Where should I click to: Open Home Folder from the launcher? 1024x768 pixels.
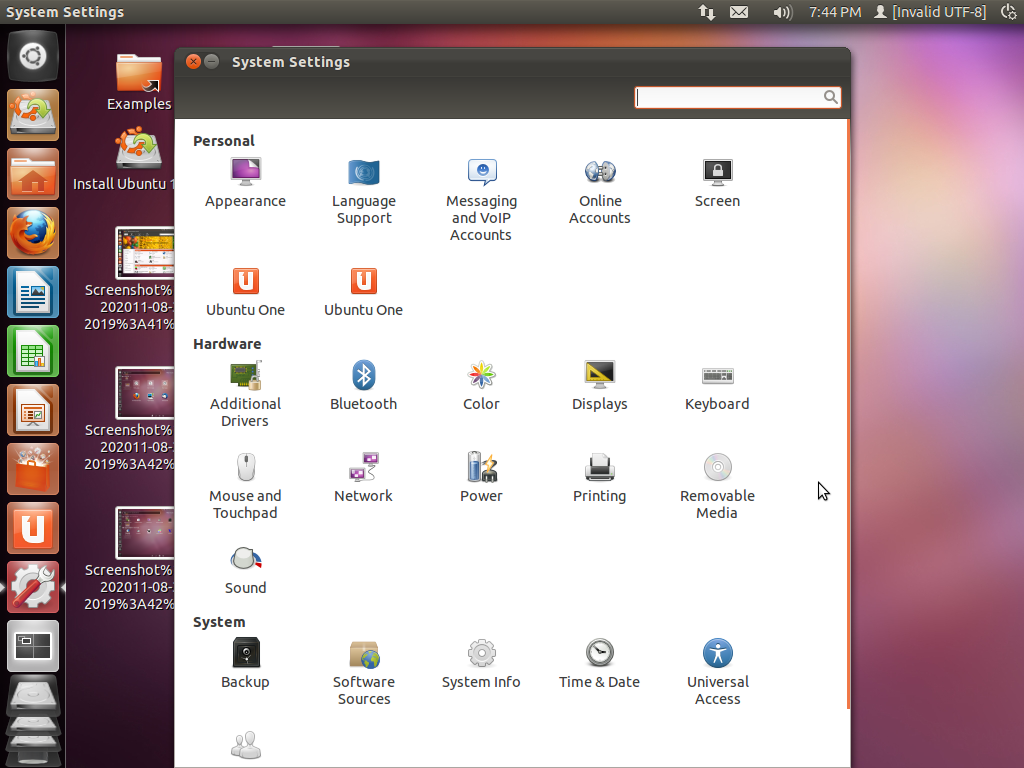tap(33, 174)
